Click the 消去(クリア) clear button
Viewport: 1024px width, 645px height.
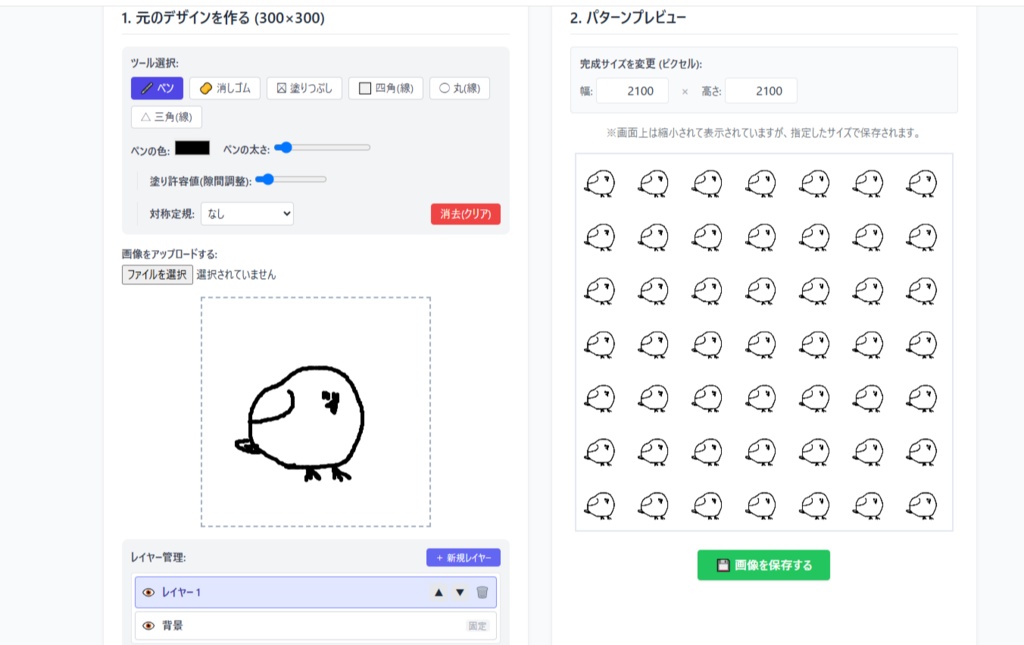tap(466, 214)
